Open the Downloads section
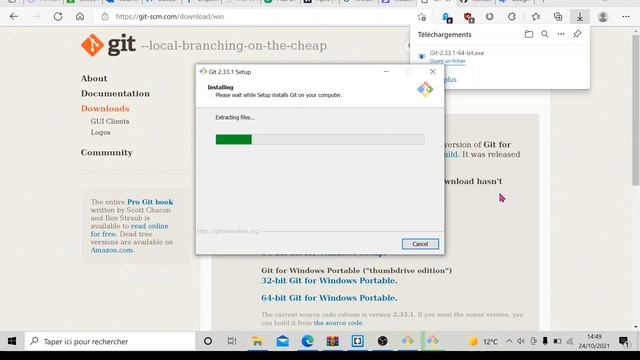Viewport: 640px width, 360px height. pos(105,109)
